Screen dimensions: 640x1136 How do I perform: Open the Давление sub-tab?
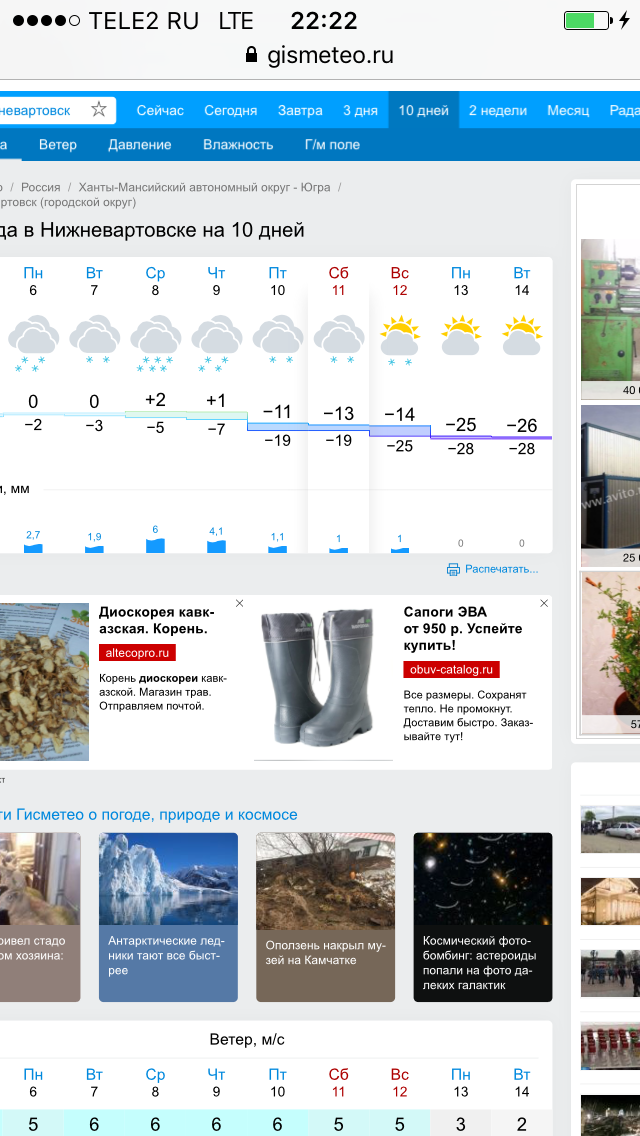pyautogui.click(x=140, y=144)
